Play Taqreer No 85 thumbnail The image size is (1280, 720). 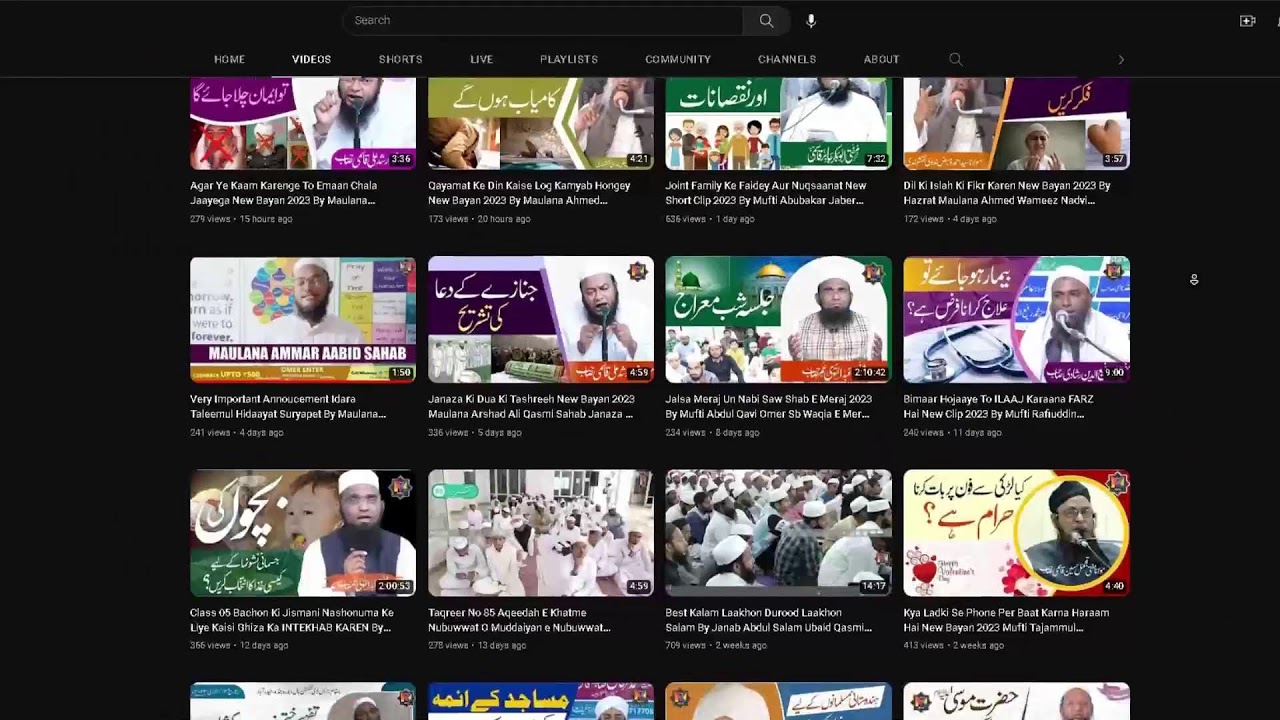(541, 533)
